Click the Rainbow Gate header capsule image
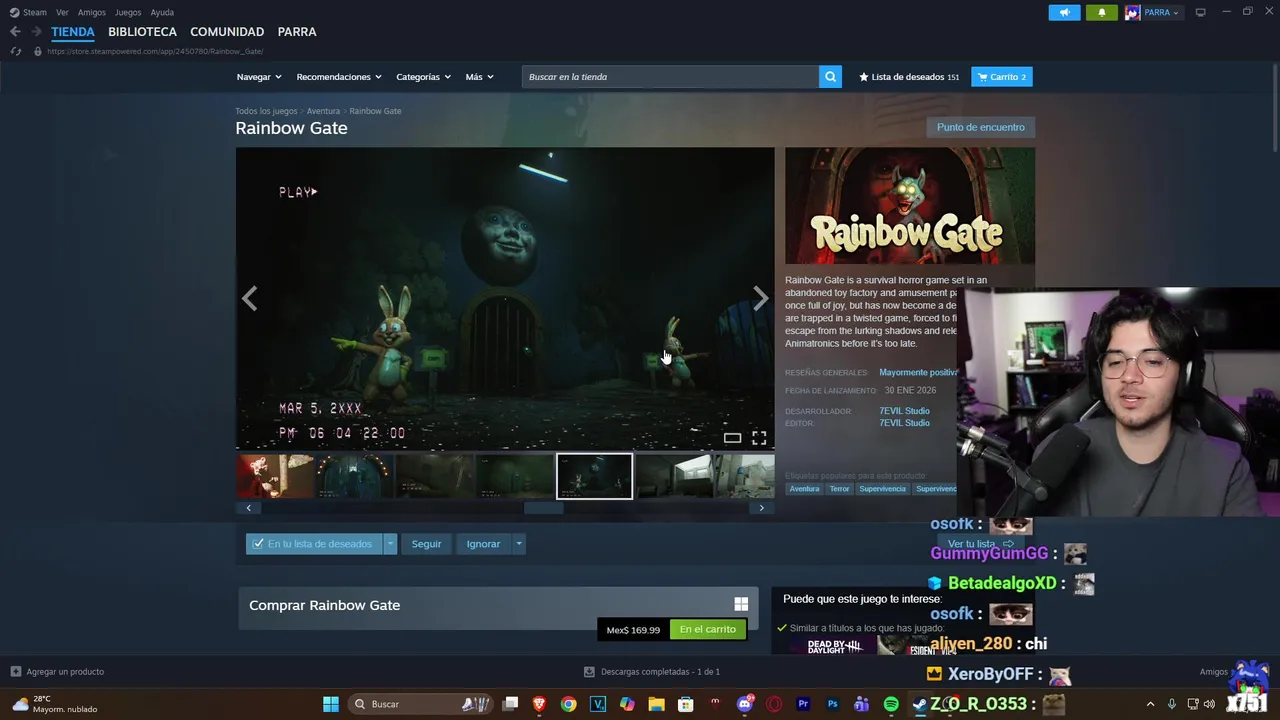Image resolution: width=1280 pixels, height=720 pixels. [910, 206]
